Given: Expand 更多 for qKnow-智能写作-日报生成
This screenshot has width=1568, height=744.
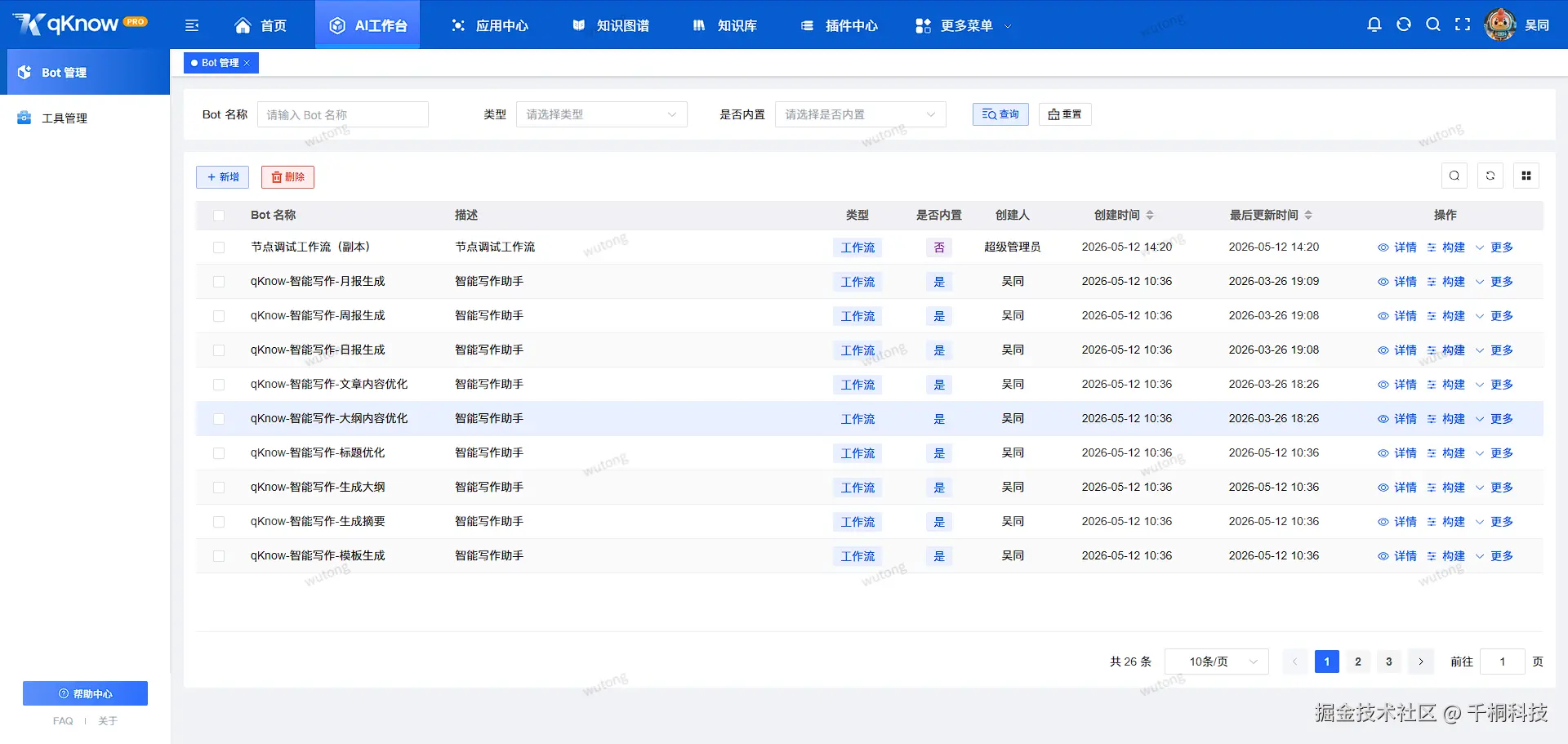Looking at the screenshot, I should point(1494,350).
